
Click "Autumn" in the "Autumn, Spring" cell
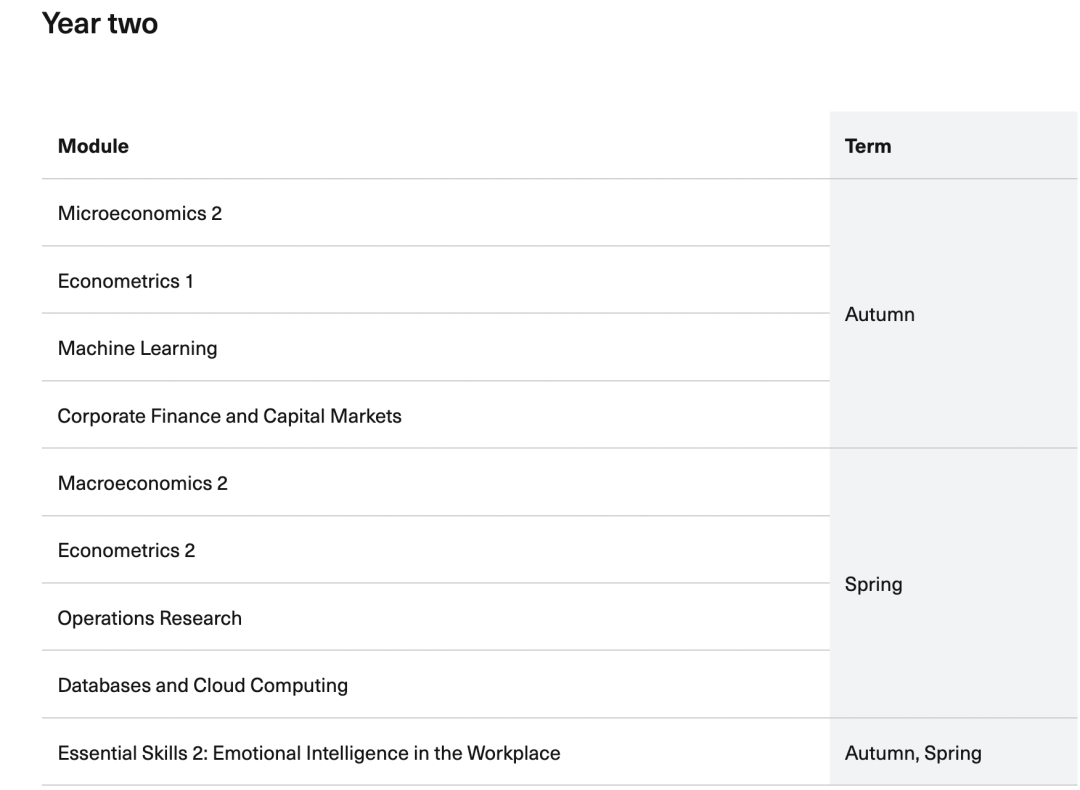click(x=877, y=753)
